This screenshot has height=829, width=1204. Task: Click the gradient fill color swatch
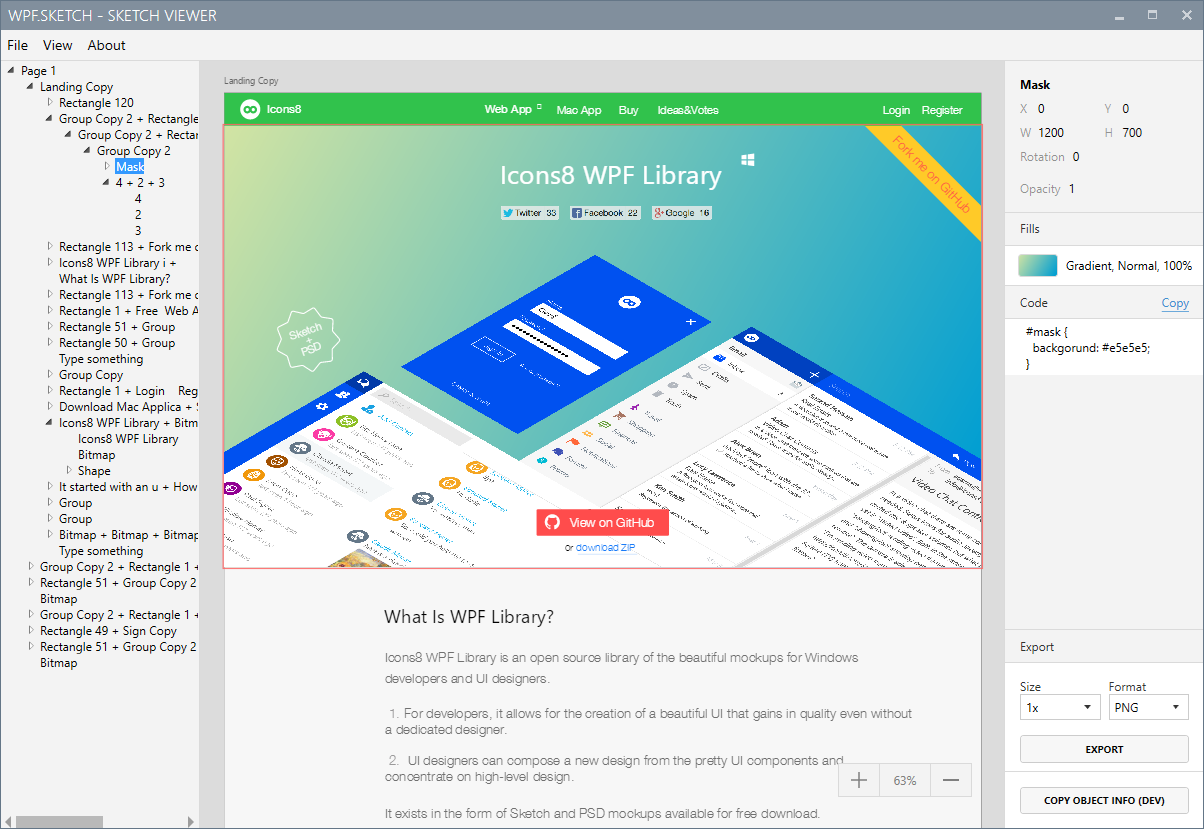click(x=1038, y=265)
